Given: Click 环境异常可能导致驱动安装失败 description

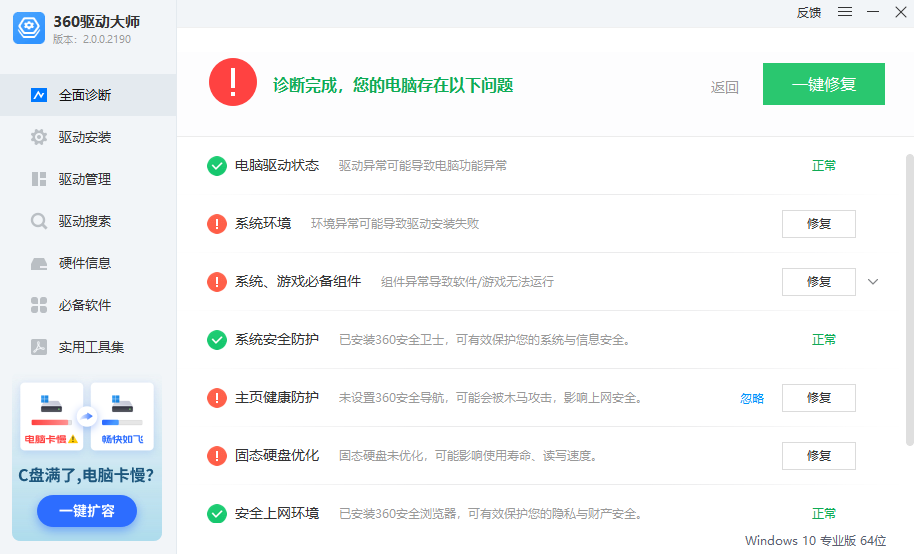Looking at the screenshot, I should tap(395, 224).
